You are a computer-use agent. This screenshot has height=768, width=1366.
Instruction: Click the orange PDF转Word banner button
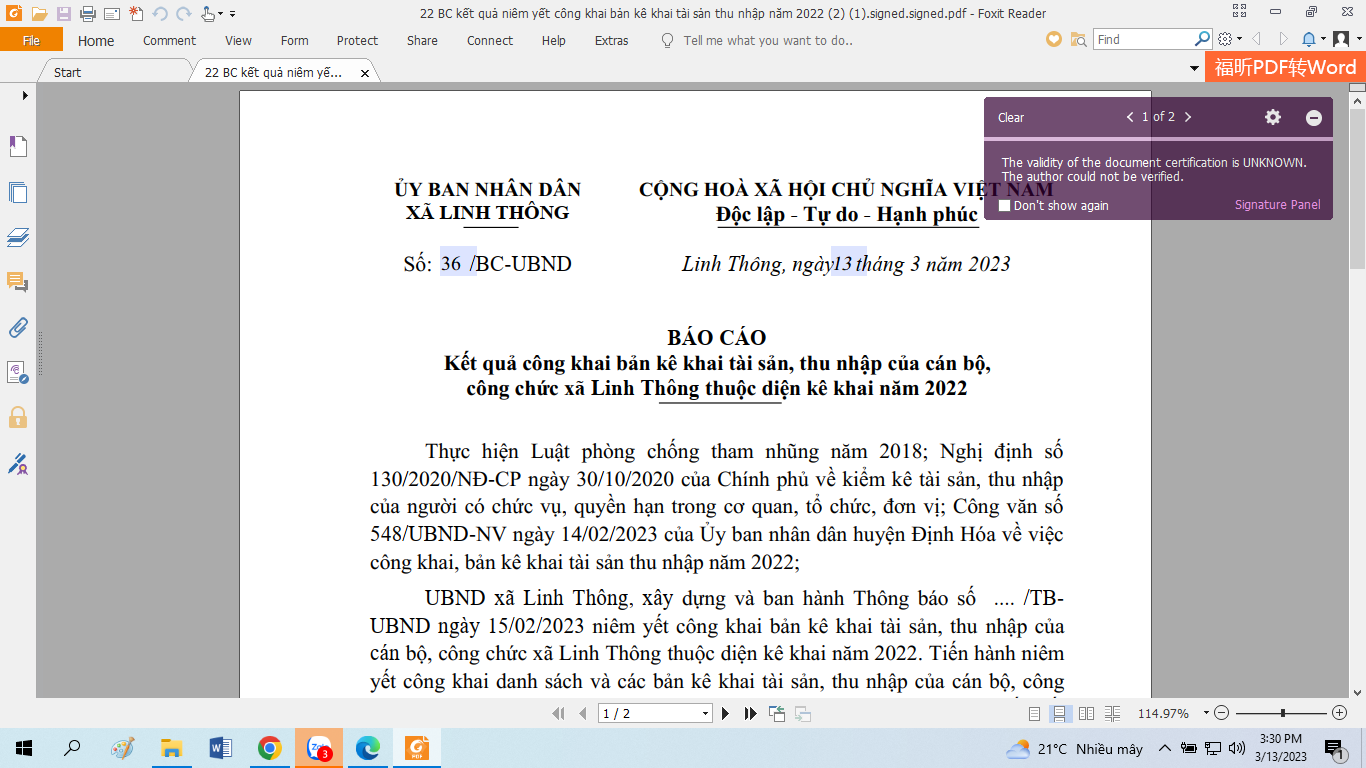click(x=1285, y=67)
